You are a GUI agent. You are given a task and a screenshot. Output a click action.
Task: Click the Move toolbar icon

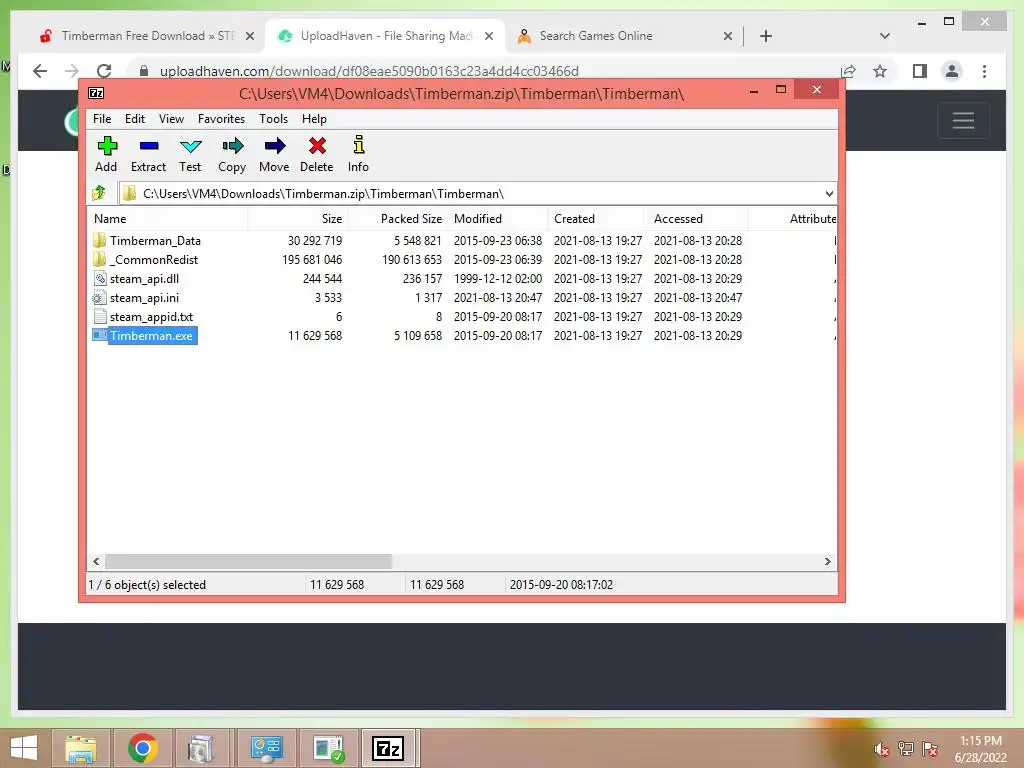pos(275,146)
